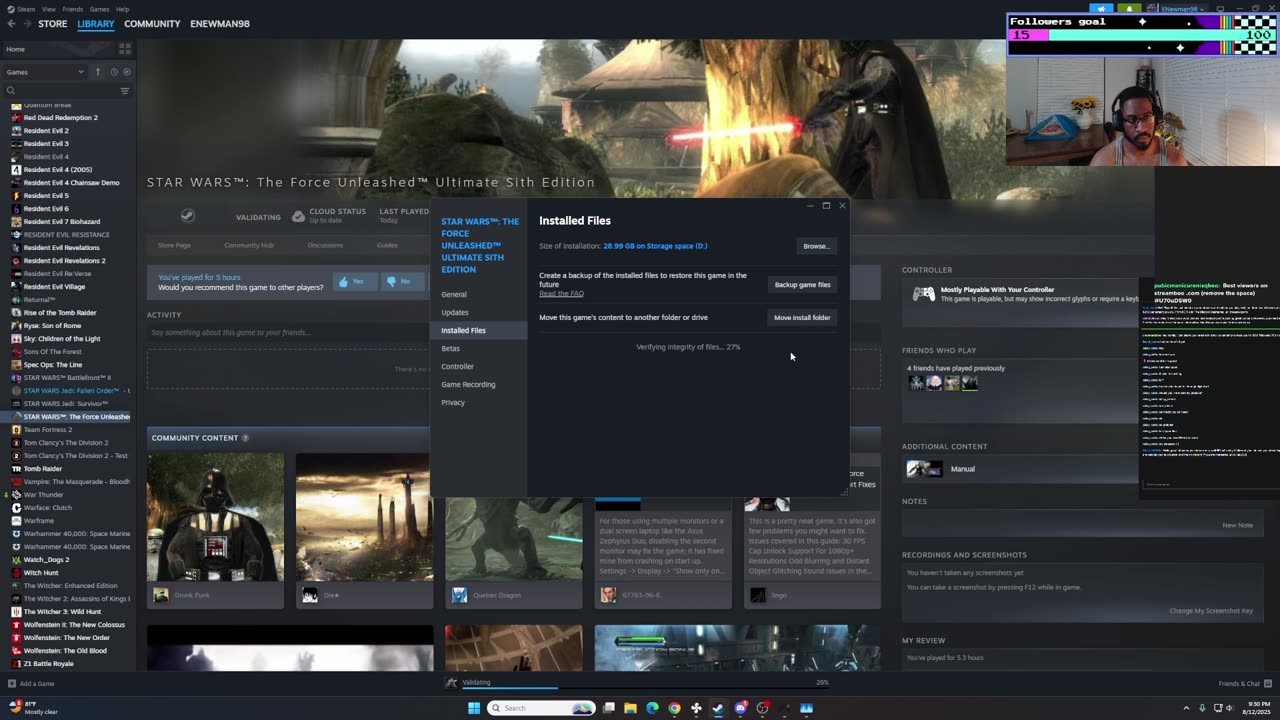Open the Friends menu

pos(73,9)
